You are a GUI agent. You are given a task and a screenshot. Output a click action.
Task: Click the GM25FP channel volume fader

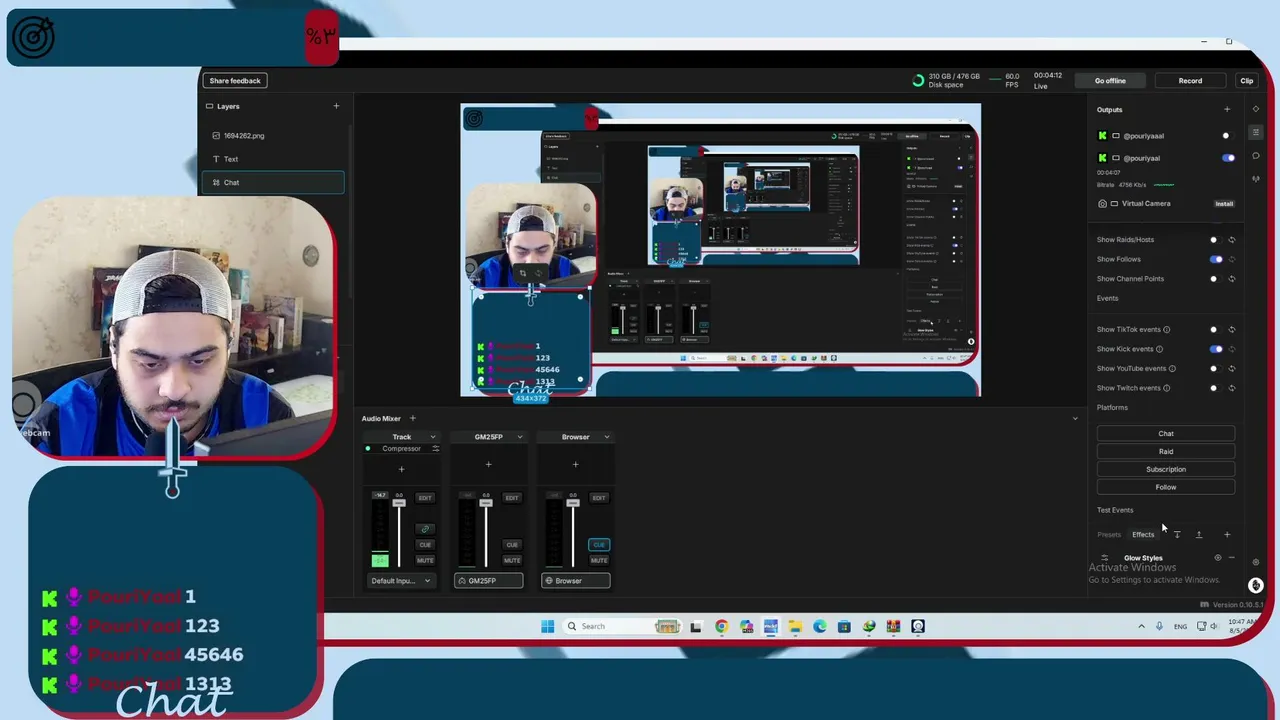[486, 502]
